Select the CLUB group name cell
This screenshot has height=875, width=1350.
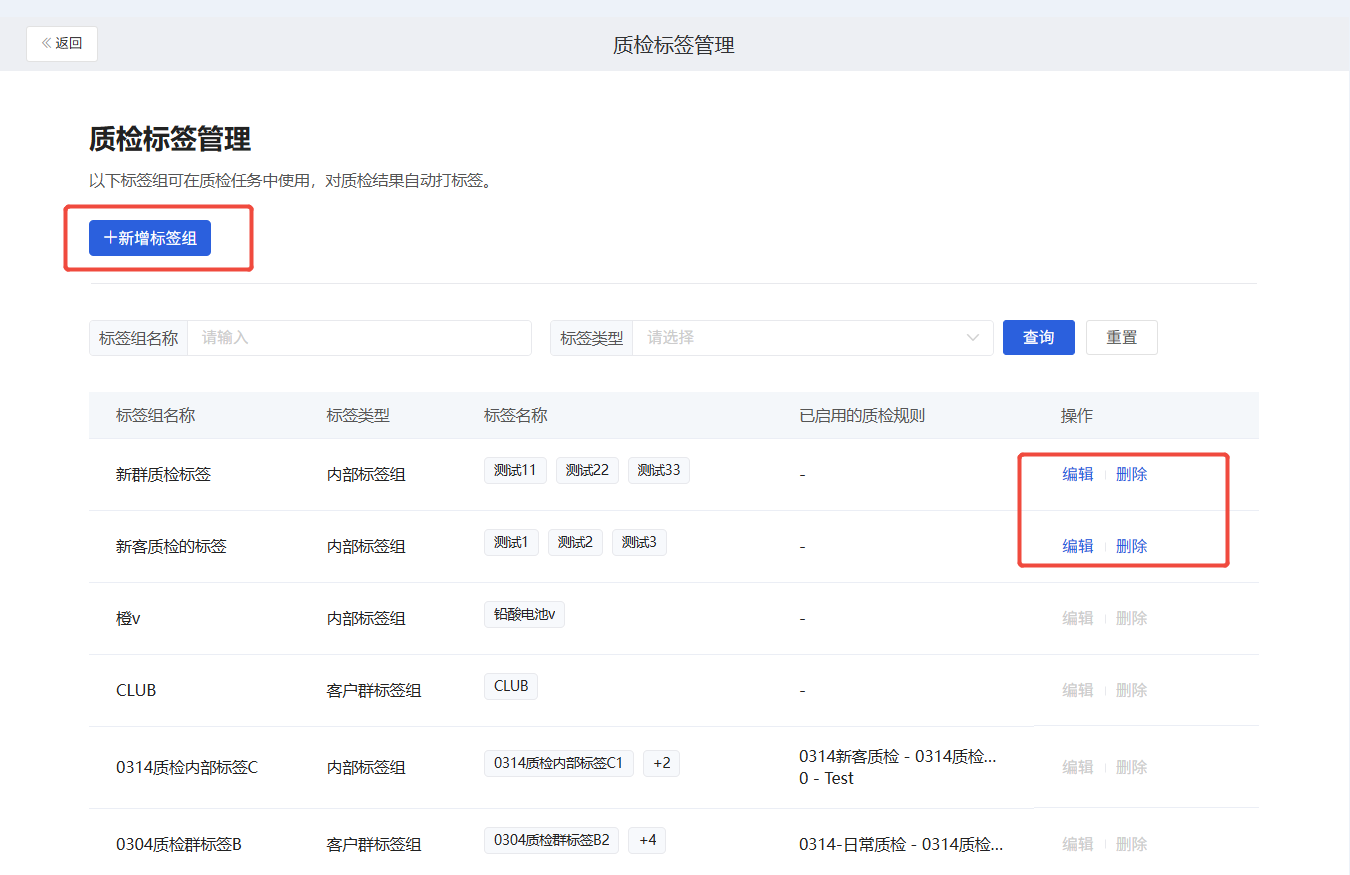pos(136,691)
